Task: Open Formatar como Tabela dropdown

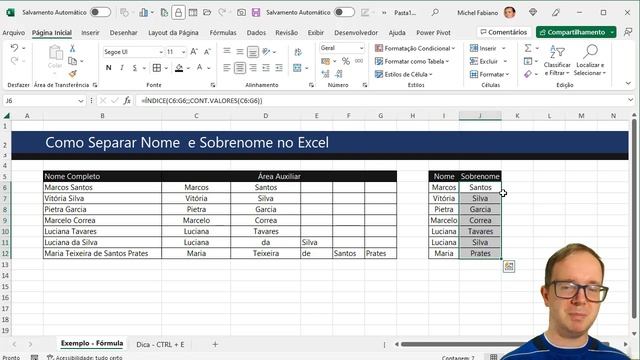Action: (412, 61)
